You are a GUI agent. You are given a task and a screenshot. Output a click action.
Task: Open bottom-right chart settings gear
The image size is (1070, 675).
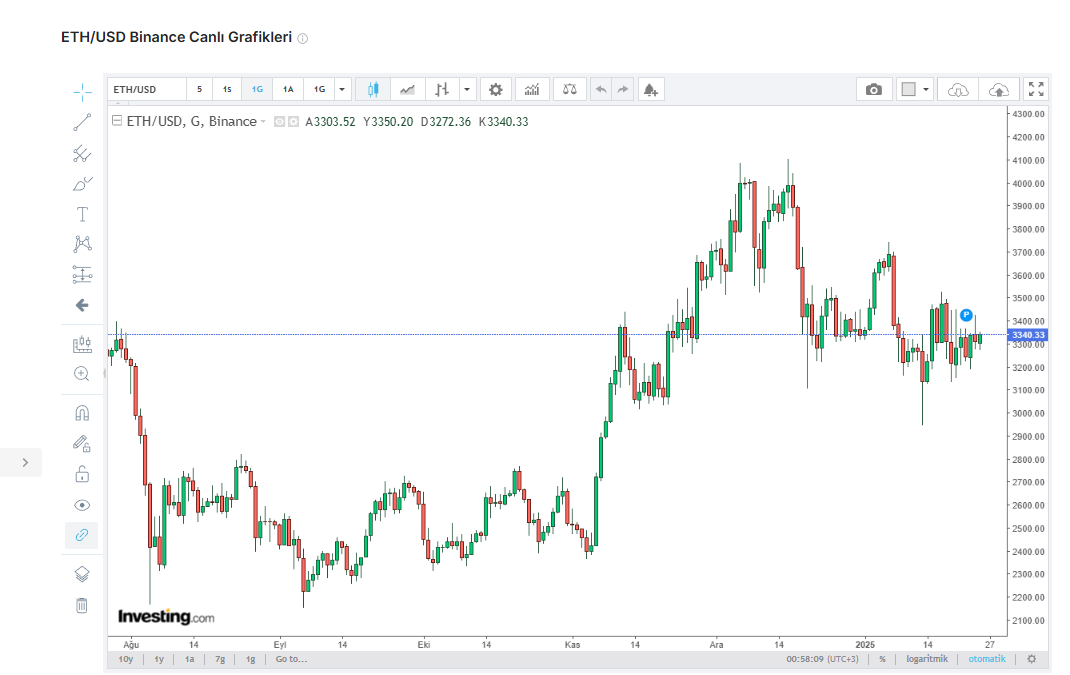1032,659
